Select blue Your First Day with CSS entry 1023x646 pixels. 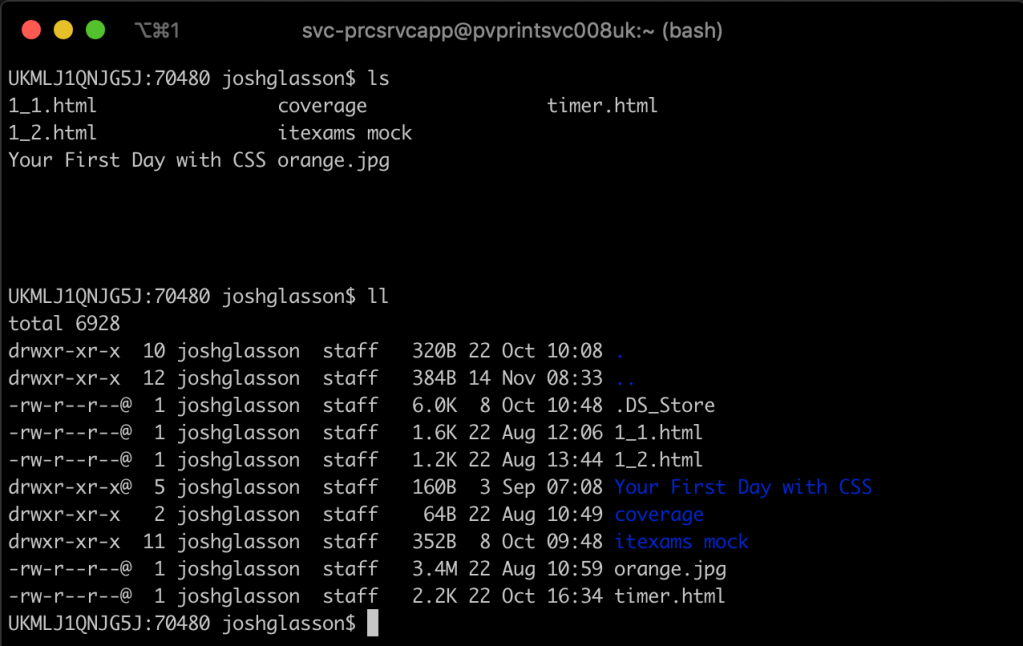click(743, 488)
